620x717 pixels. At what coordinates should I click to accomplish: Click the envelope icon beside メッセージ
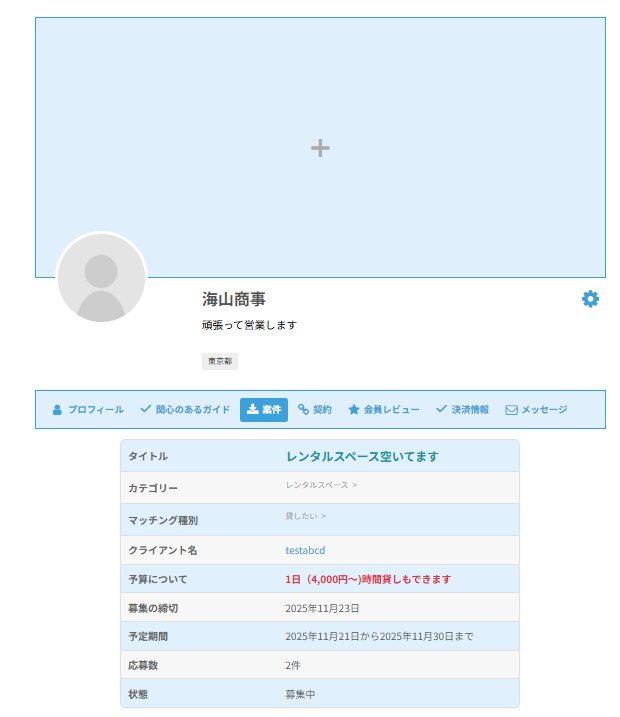pos(511,410)
